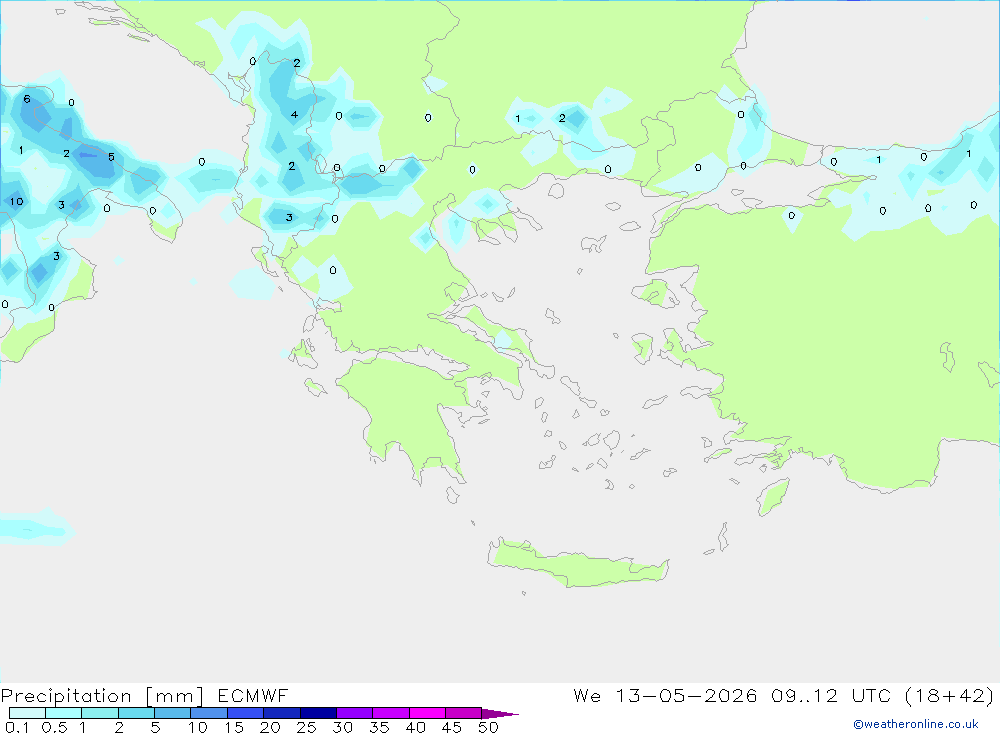The height and width of the screenshot is (733, 1000).
Task: Click the legend scale label '50'
Action: 488,727
